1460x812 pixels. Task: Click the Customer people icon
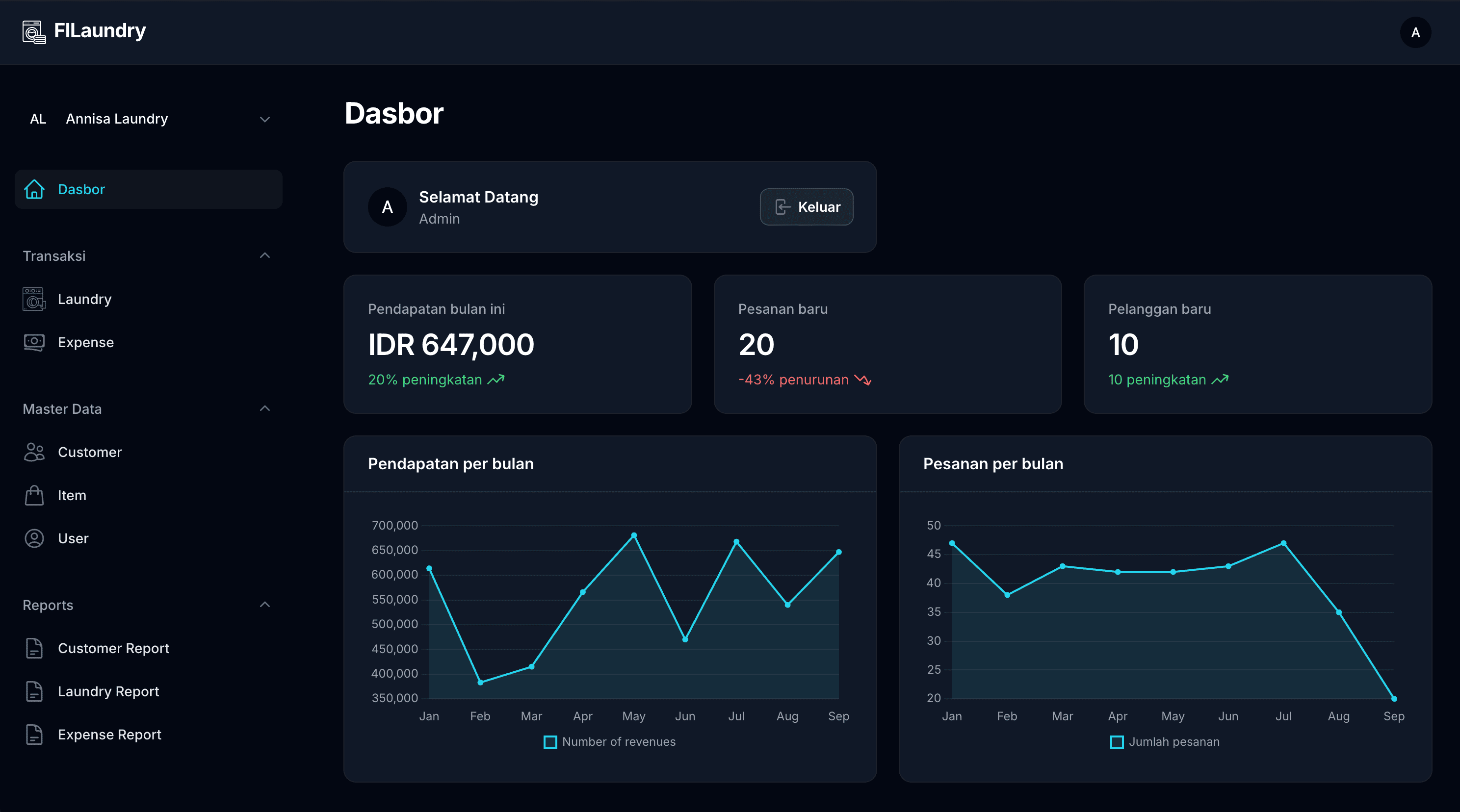point(34,452)
